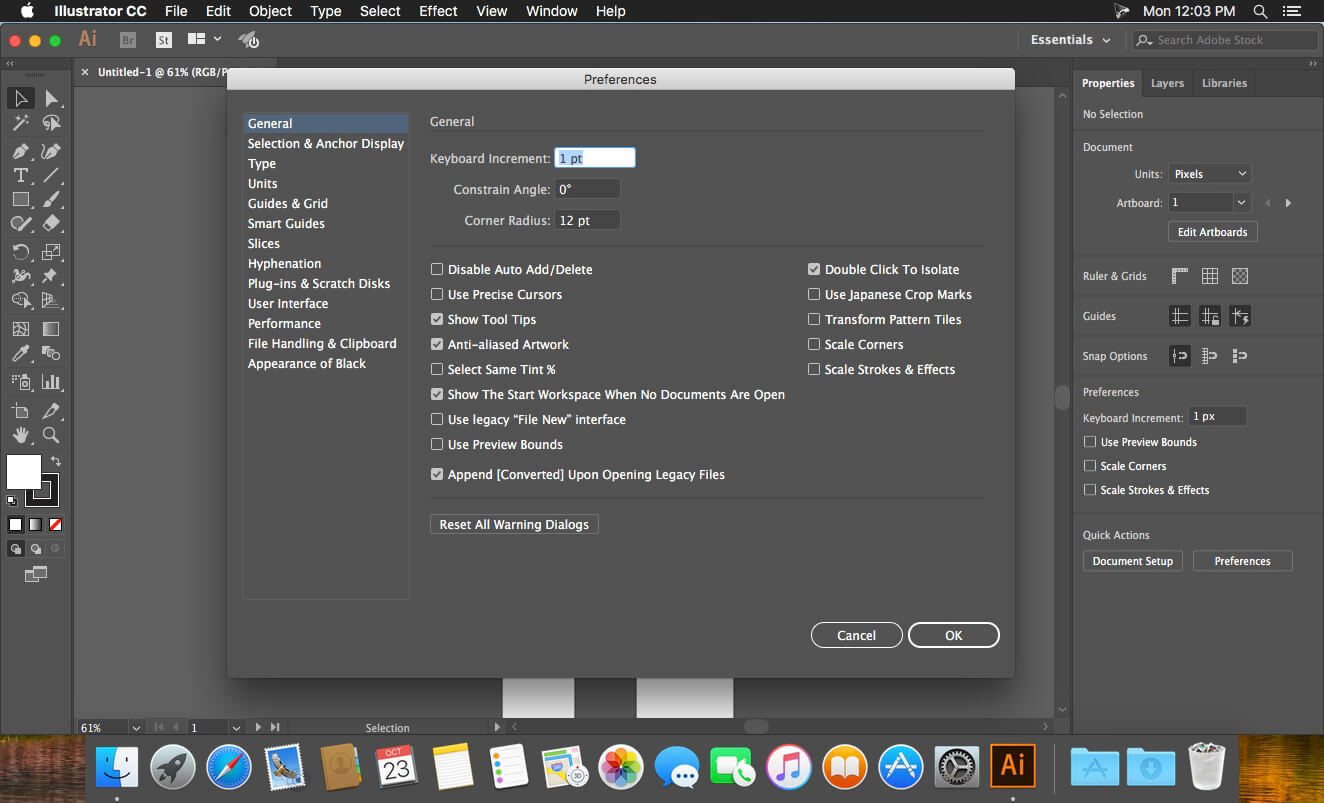Open the Effect menu
This screenshot has width=1324, height=803.
438,11
